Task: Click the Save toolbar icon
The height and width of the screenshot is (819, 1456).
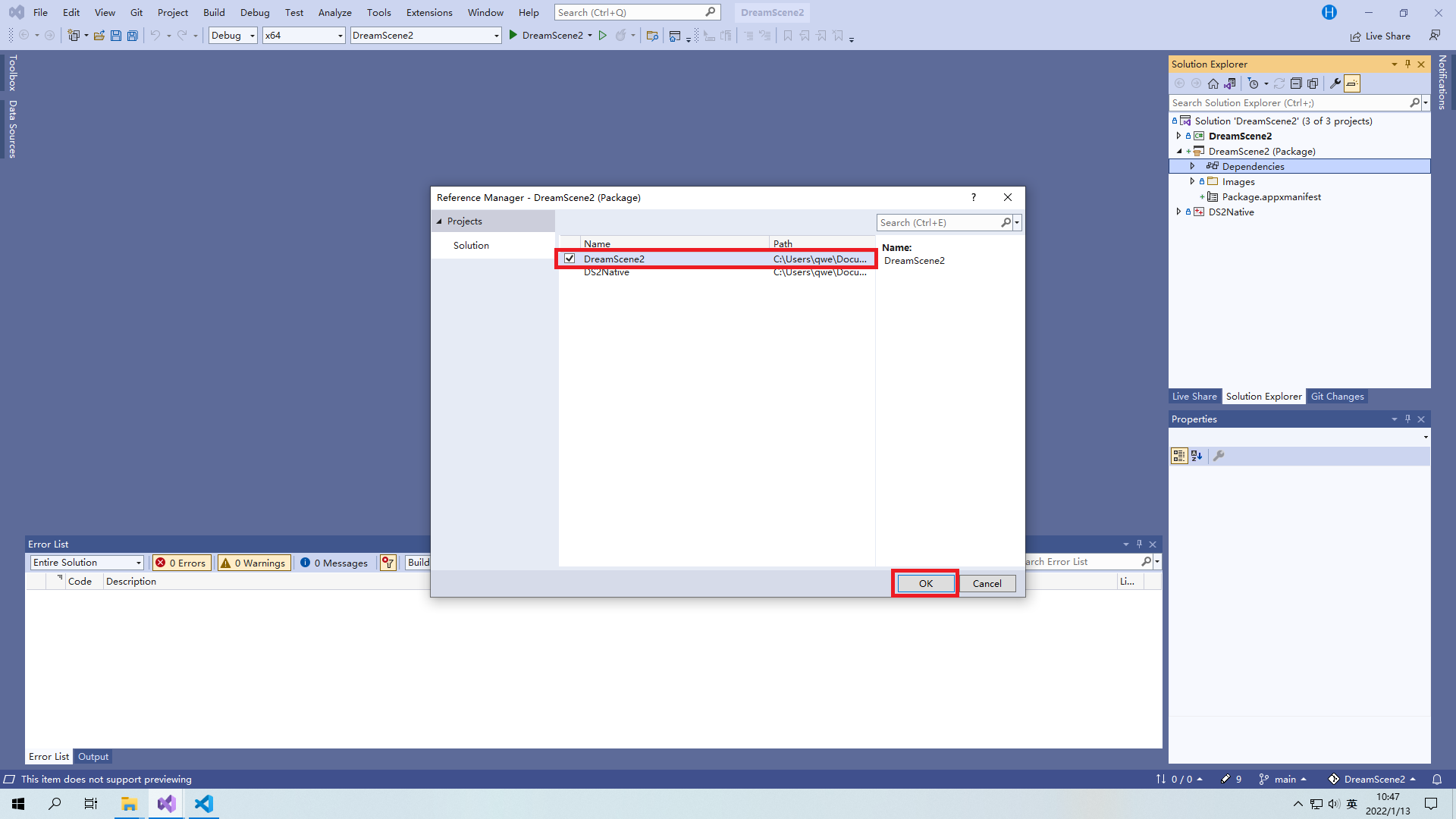Action: point(116,36)
